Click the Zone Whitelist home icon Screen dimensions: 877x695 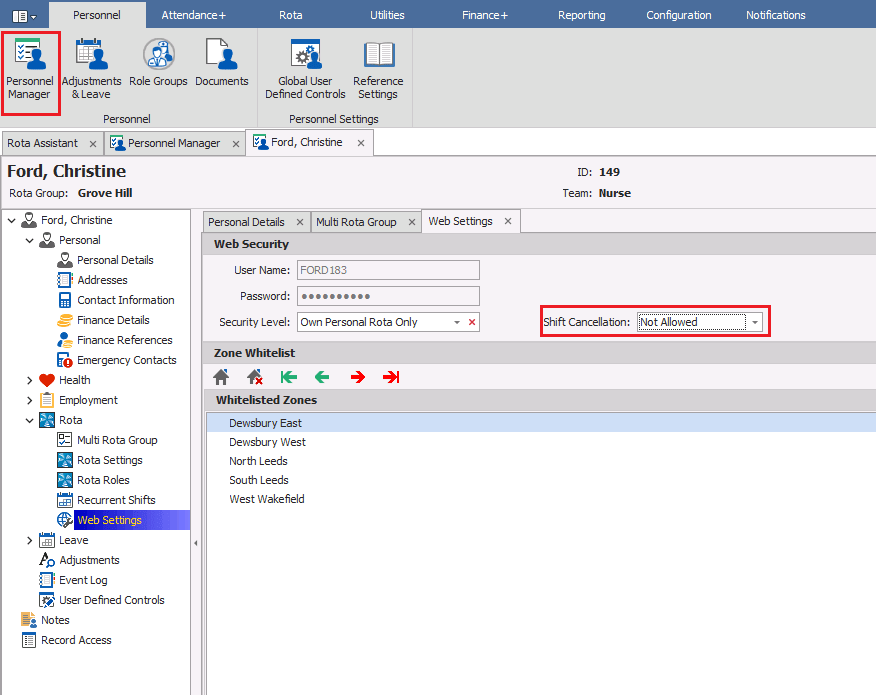tap(221, 377)
